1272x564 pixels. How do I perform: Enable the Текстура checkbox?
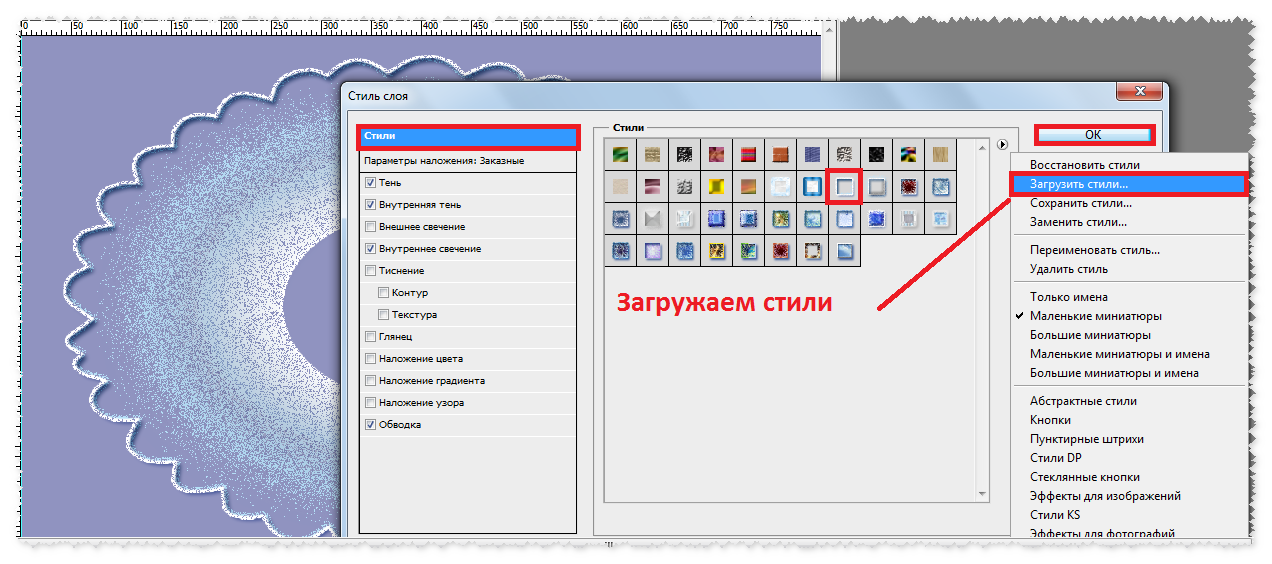click(x=384, y=315)
